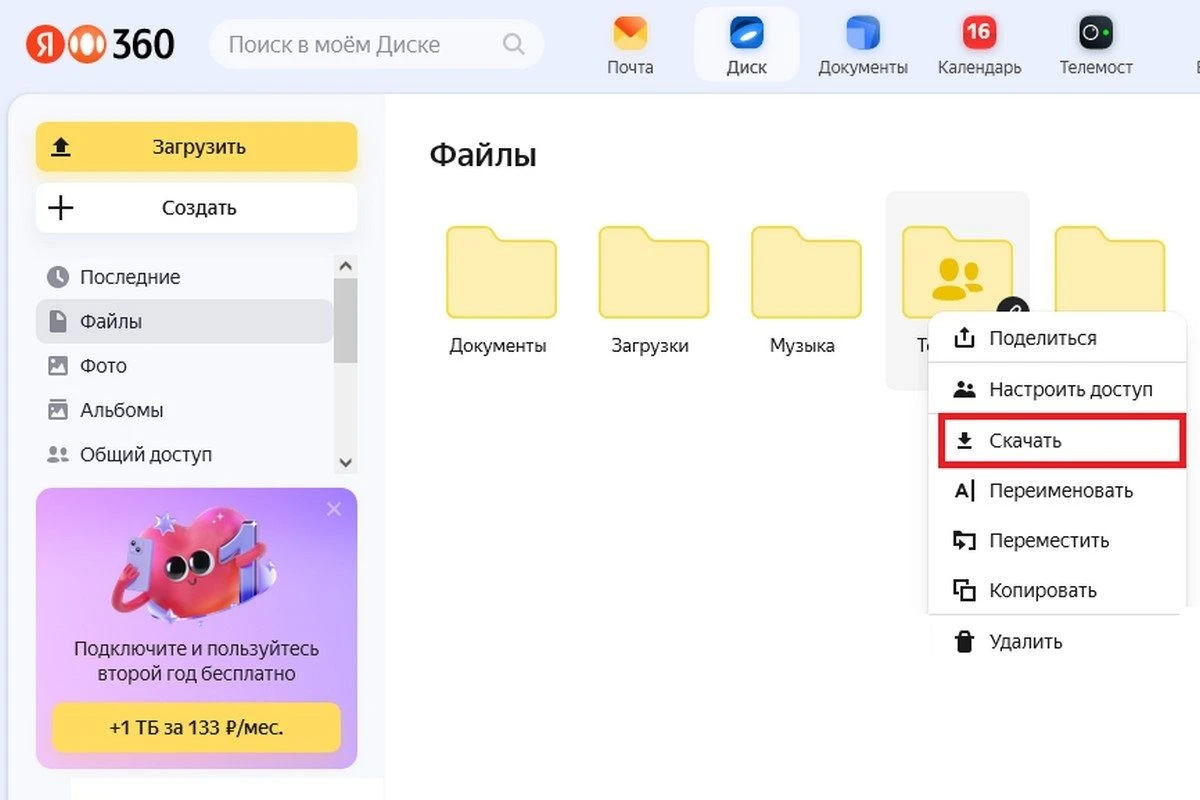
Task: Click the album icon beside Альбомы
Action: (58, 410)
